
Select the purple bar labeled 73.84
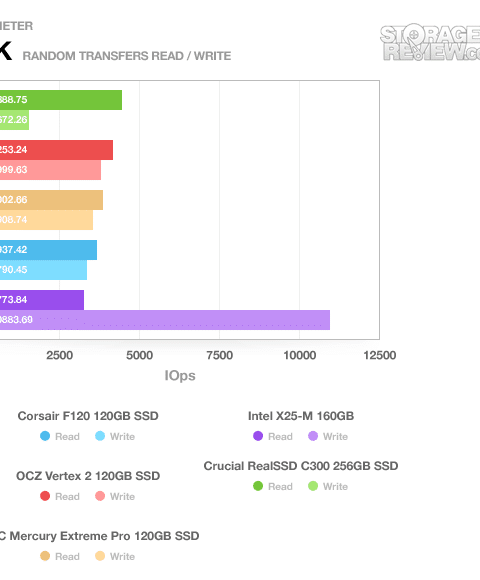point(42,300)
